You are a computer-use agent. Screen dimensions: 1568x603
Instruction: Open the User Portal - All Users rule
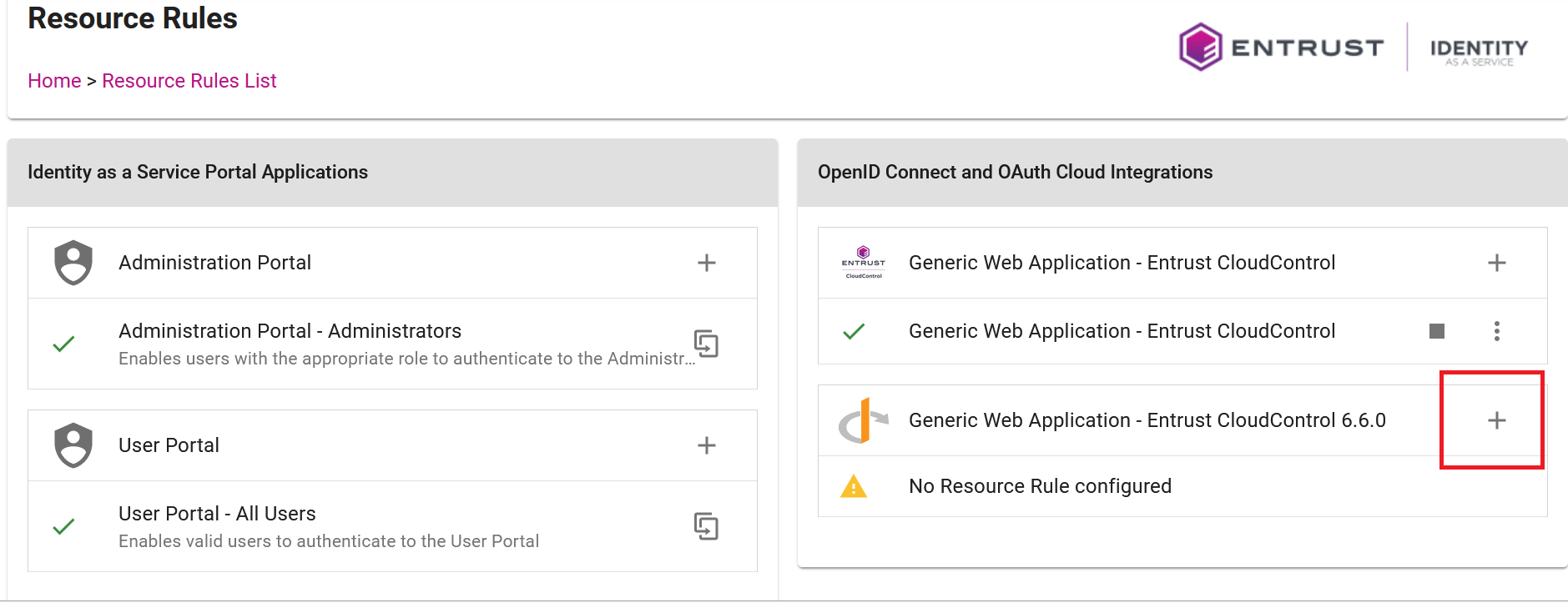(217, 514)
